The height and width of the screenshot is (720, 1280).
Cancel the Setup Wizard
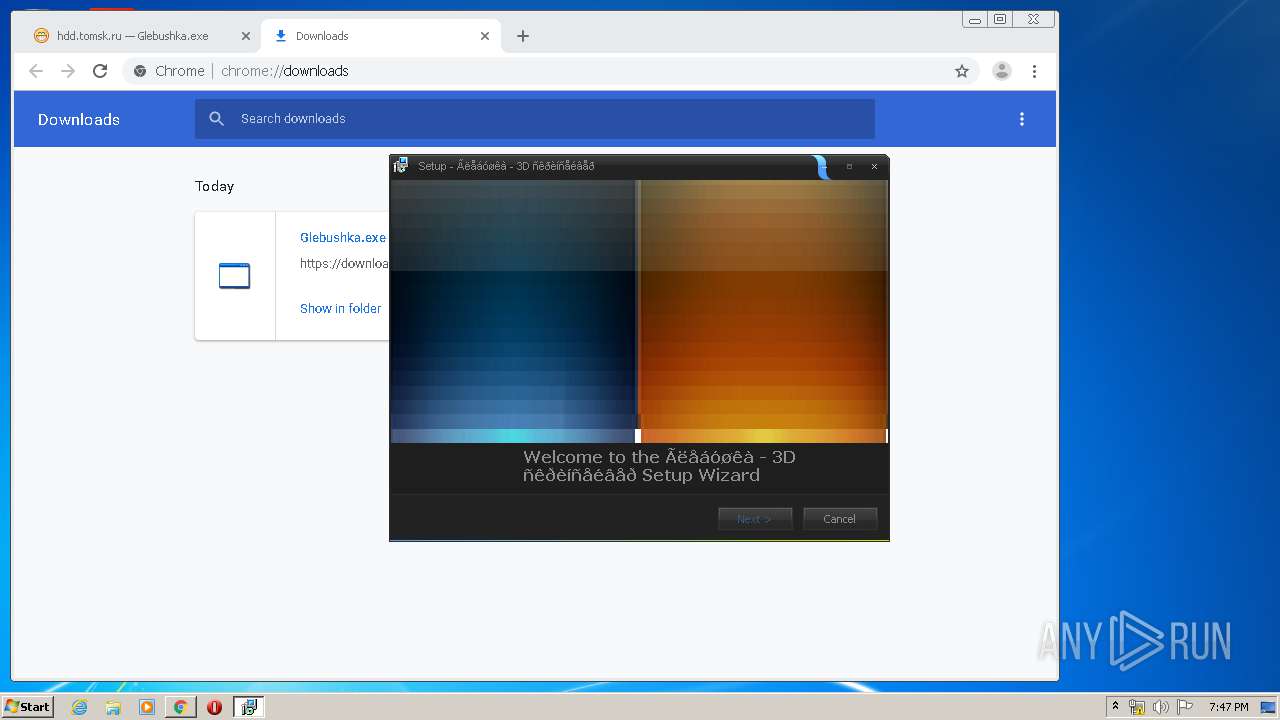tap(840, 519)
